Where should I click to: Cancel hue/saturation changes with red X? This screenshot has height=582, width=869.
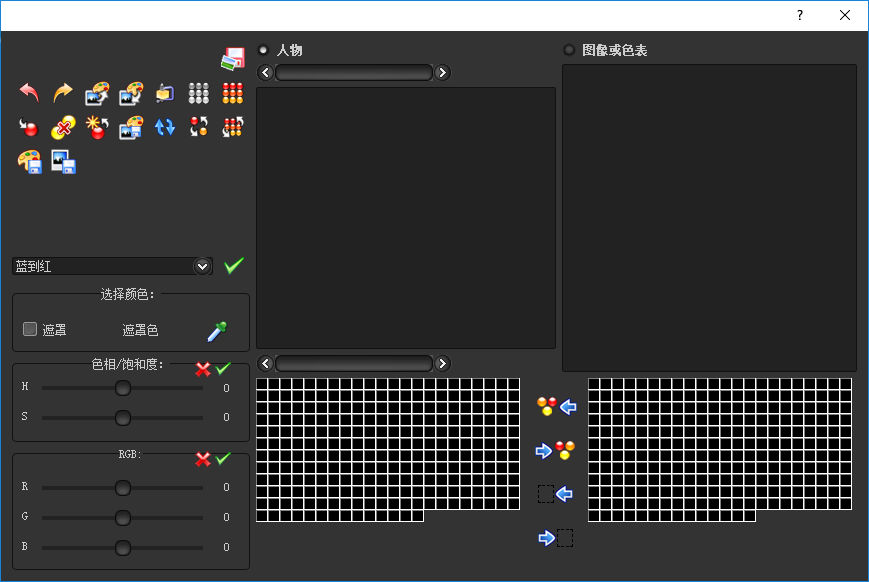203,369
